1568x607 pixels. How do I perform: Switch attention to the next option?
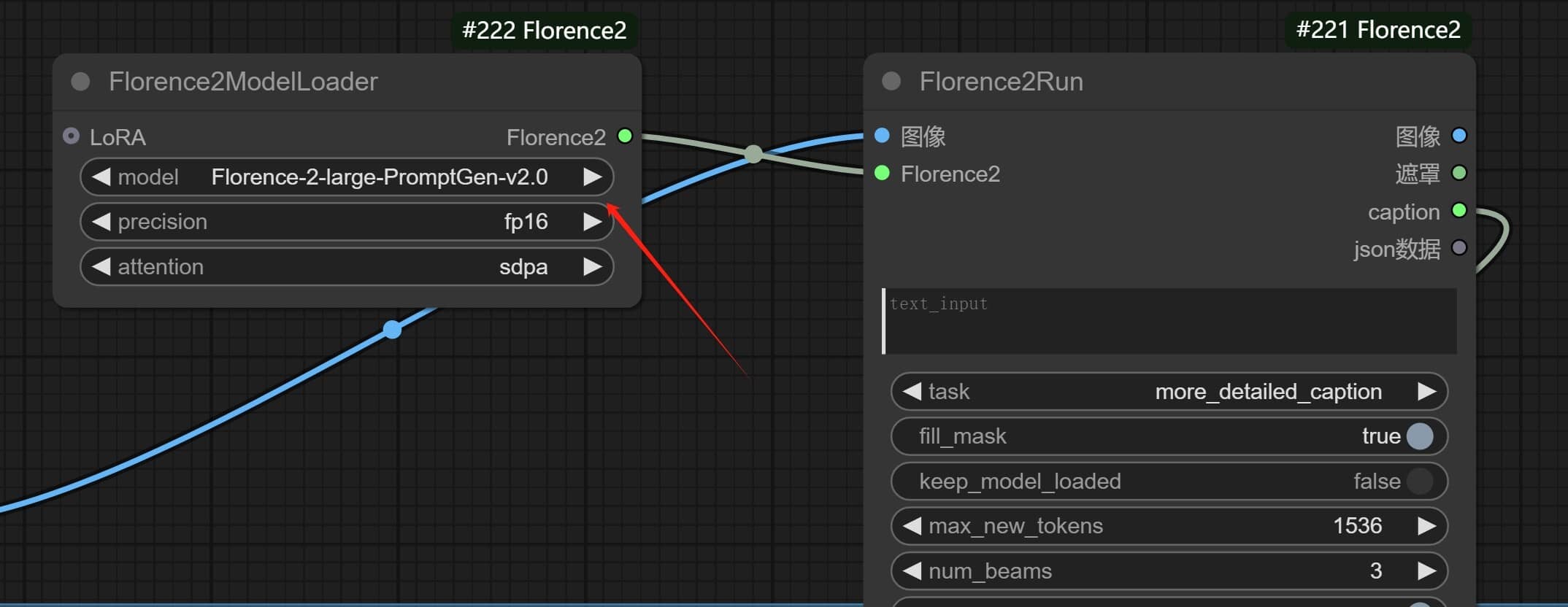(x=592, y=267)
